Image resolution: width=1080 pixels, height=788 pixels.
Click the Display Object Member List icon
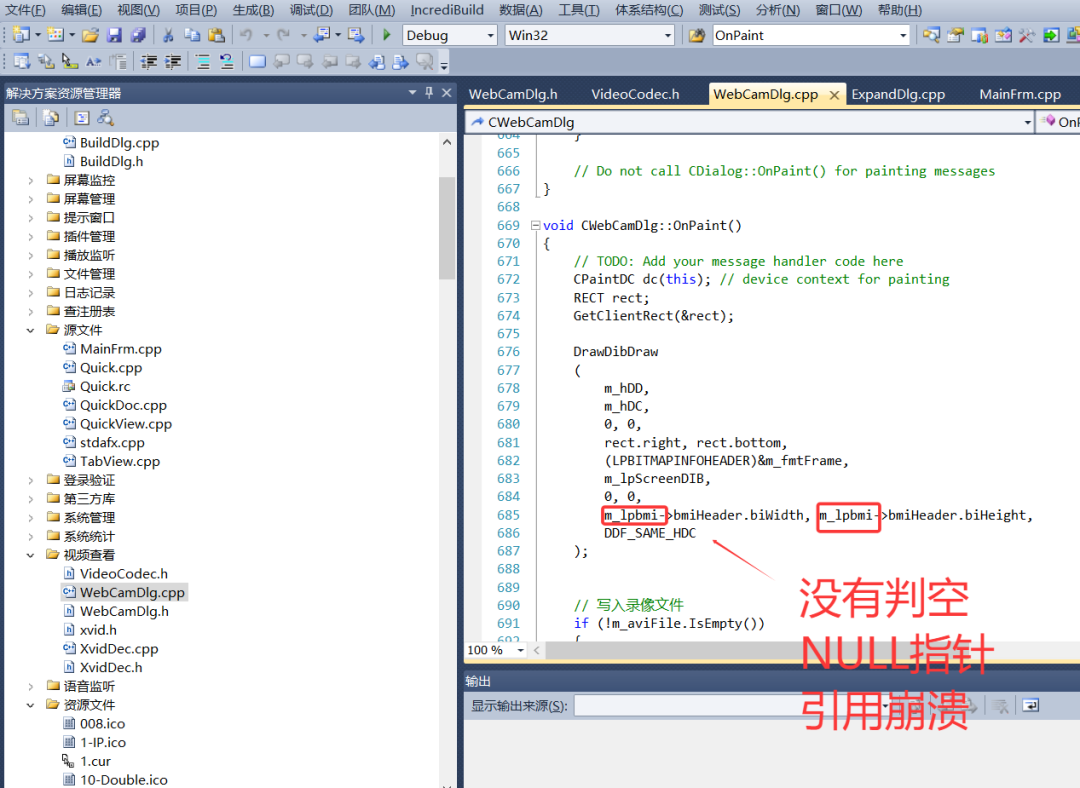point(21,62)
